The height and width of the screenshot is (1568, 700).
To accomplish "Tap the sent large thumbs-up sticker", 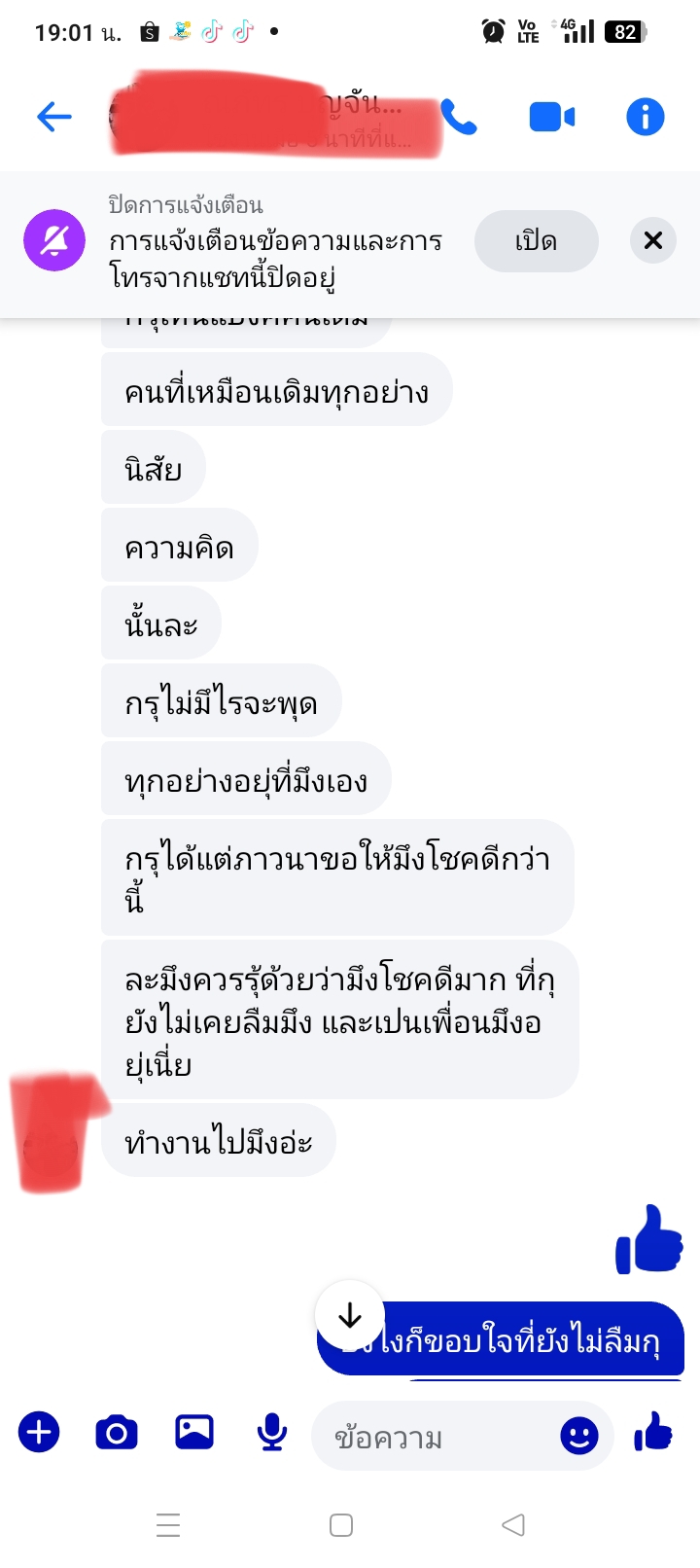I will coord(649,1239).
